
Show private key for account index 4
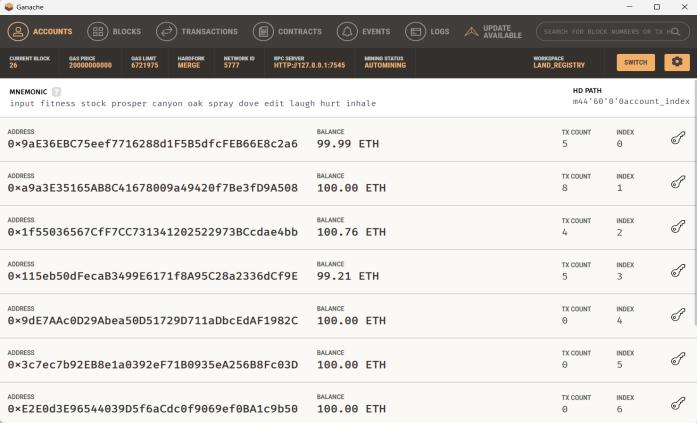tap(677, 315)
